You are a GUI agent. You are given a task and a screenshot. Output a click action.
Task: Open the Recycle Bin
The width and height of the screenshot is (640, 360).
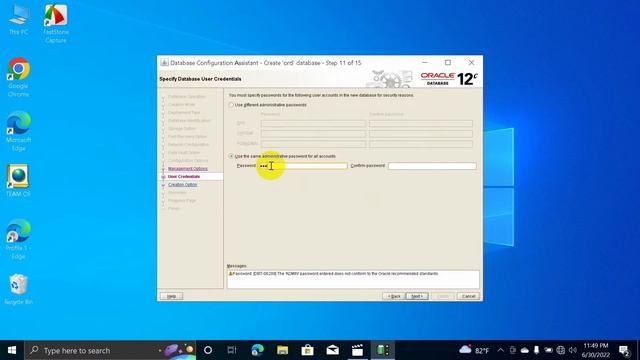click(18, 289)
